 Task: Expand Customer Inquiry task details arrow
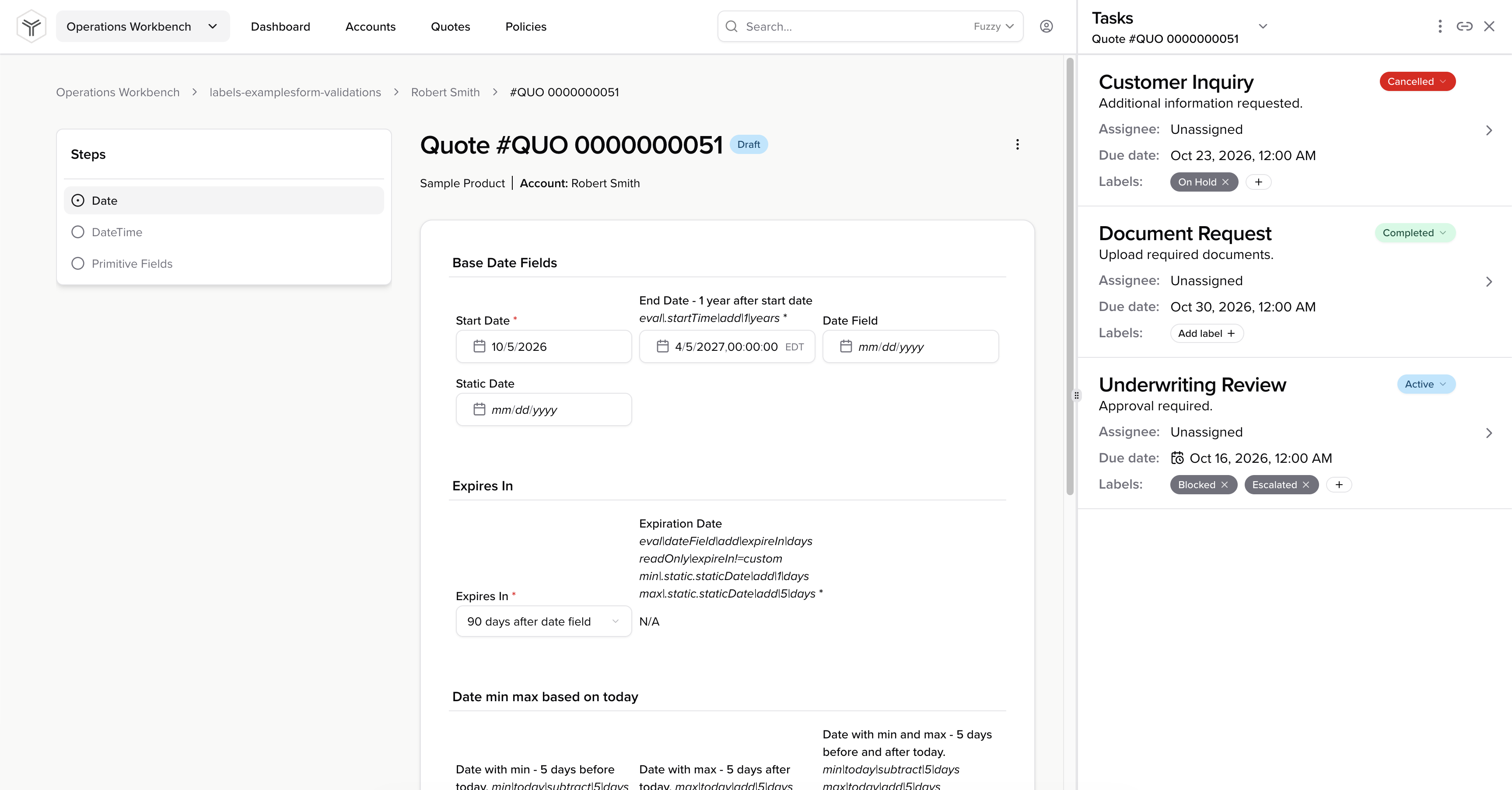point(1489,130)
